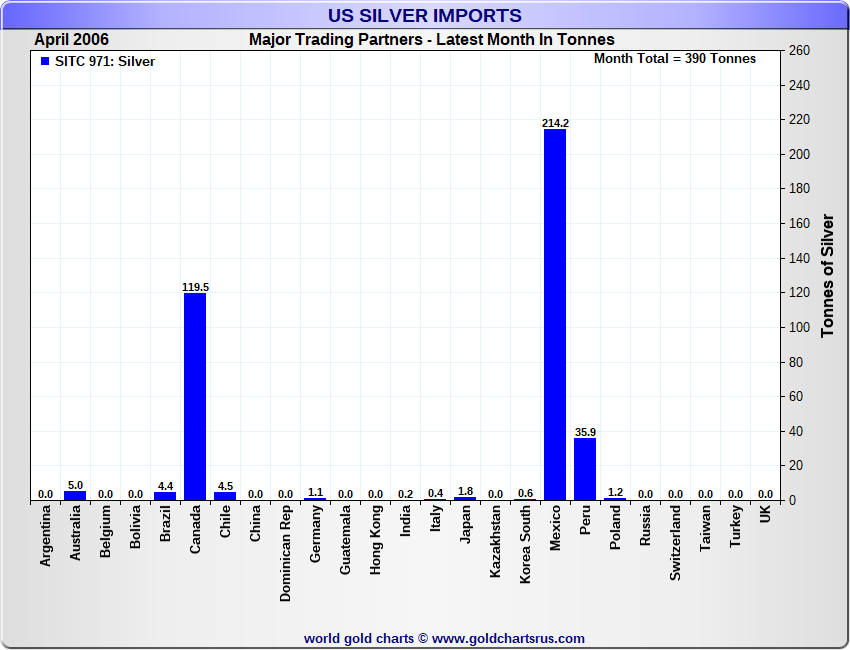
Task: Click the US SILVER IMPORTS title
Action: click(425, 16)
